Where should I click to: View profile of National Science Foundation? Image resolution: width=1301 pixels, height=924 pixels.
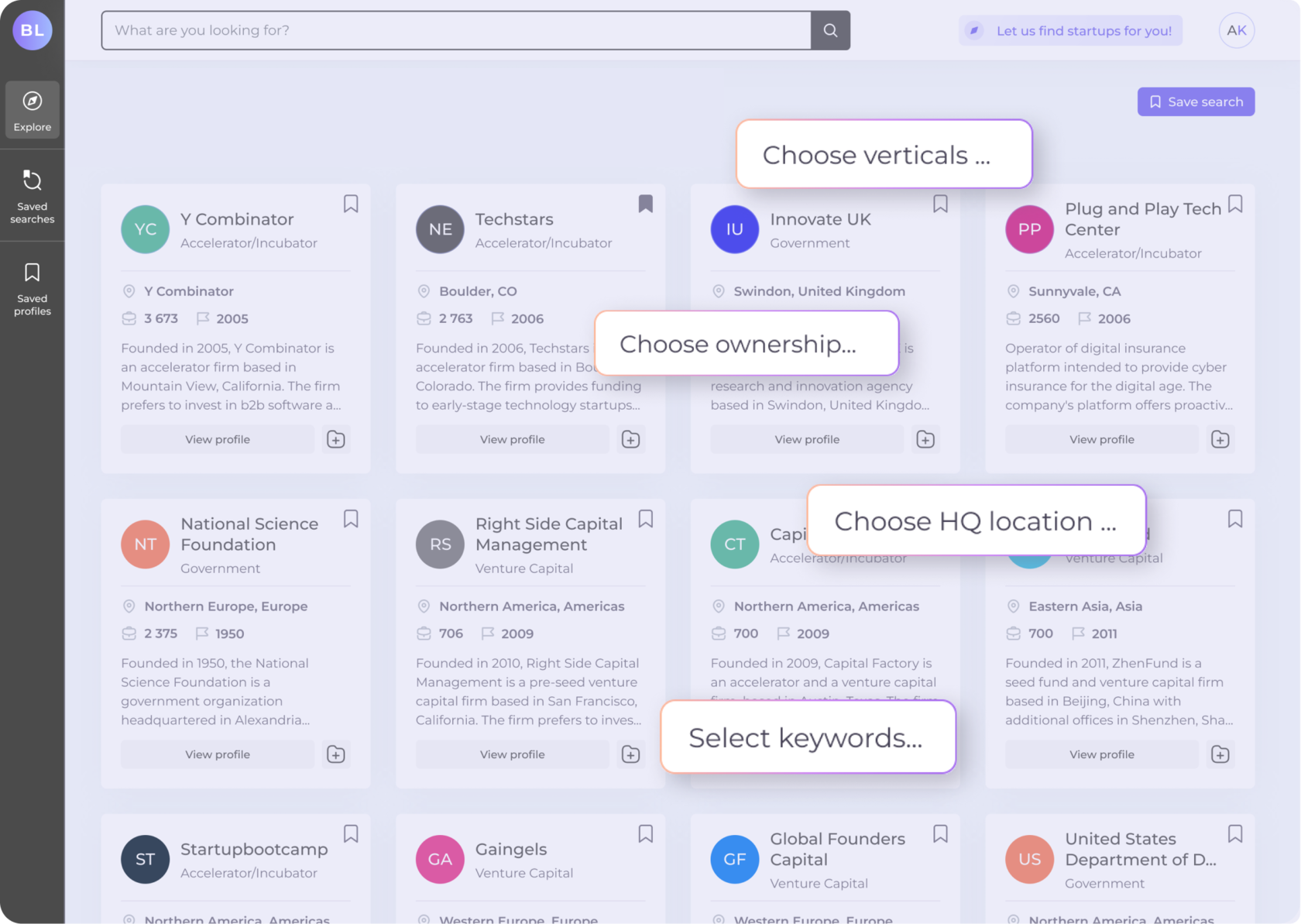(218, 754)
